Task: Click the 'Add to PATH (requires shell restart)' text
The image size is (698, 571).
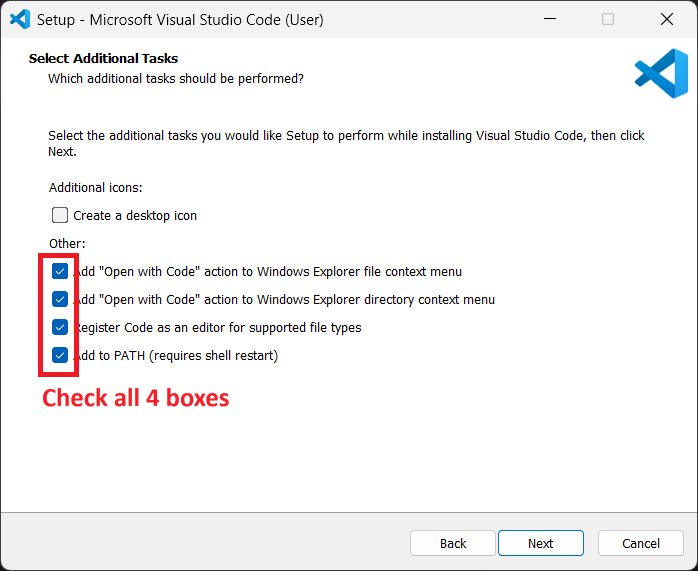Action: pos(176,356)
